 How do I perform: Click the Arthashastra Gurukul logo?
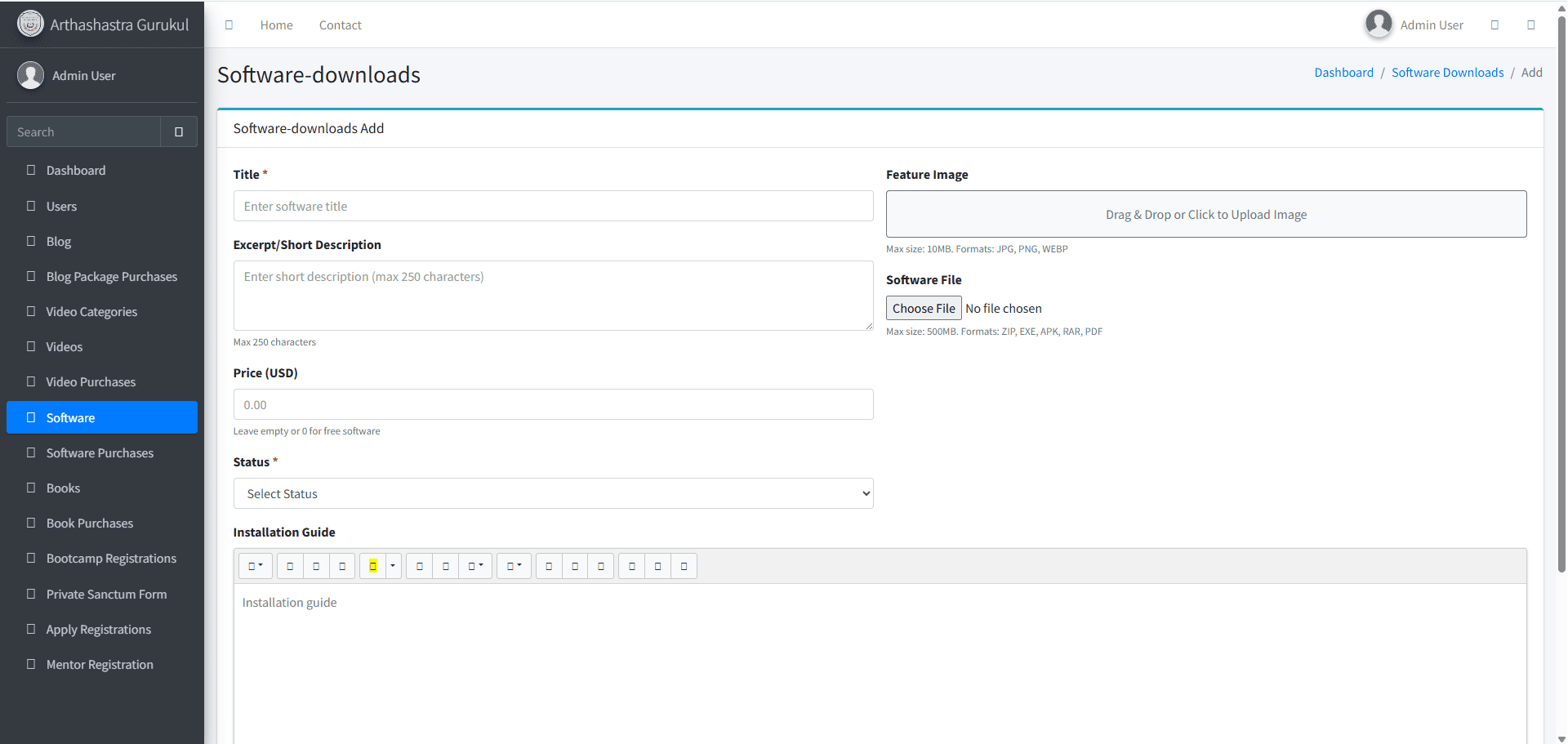[x=30, y=24]
